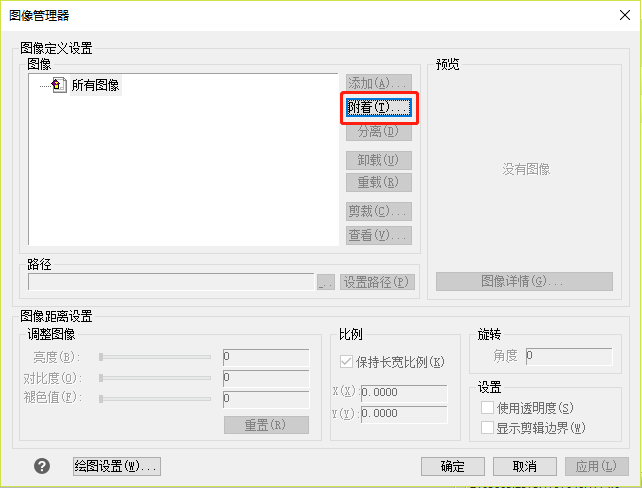The width and height of the screenshot is (642, 488).
Task: Click the 查看(V)... button
Action: point(379,235)
